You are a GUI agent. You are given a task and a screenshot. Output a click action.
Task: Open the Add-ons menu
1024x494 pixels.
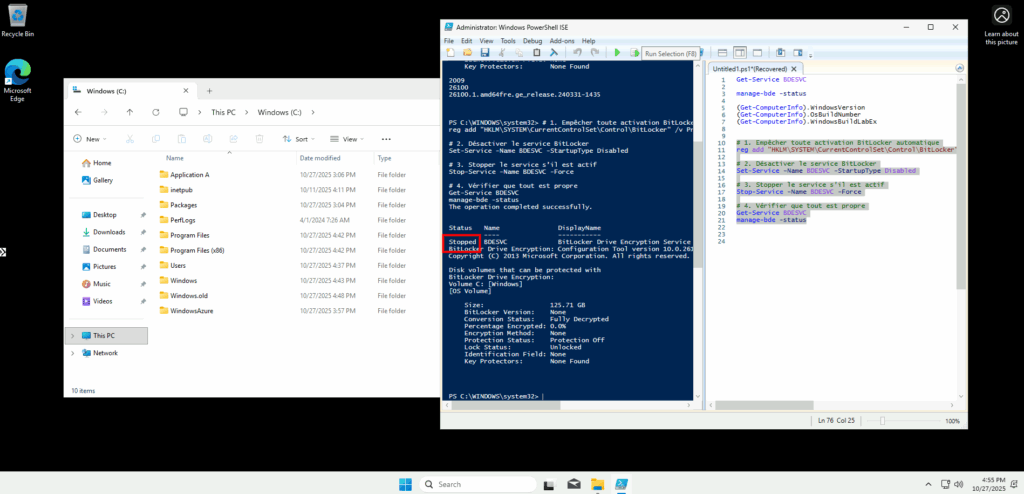coord(563,41)
